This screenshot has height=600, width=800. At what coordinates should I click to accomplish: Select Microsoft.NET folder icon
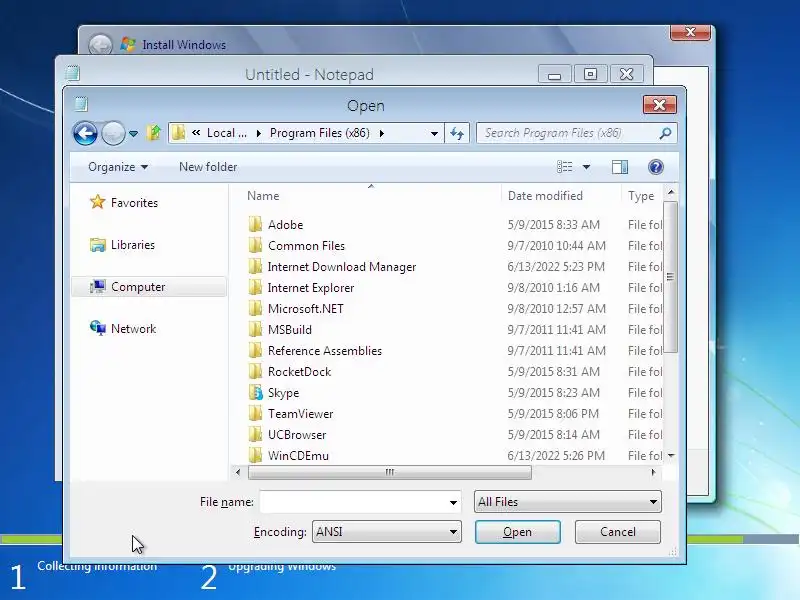[x=255, y=309]
